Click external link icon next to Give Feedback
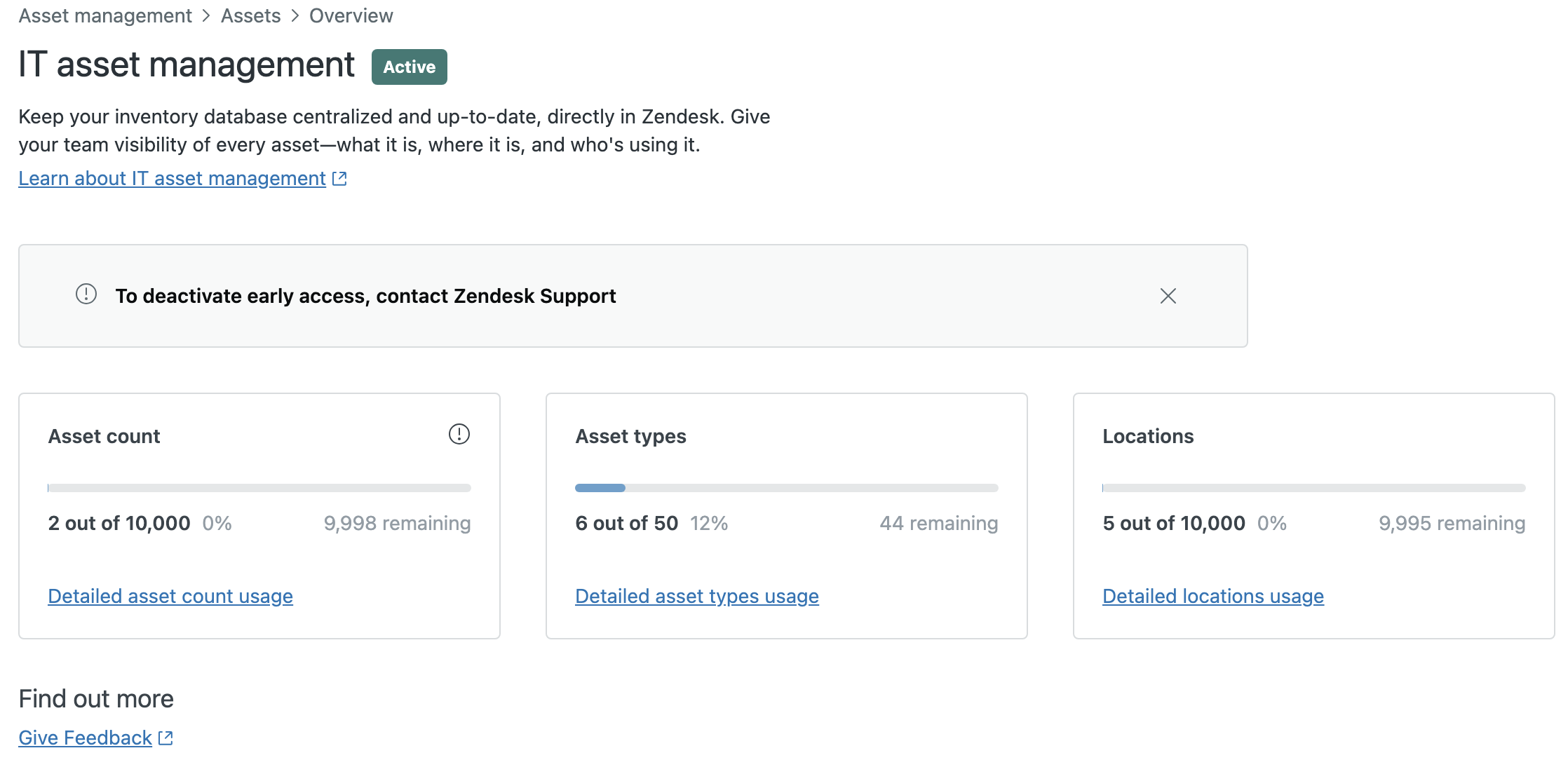Image resolution: width=1568 pixels, height=767 pixels. [166, 738]
